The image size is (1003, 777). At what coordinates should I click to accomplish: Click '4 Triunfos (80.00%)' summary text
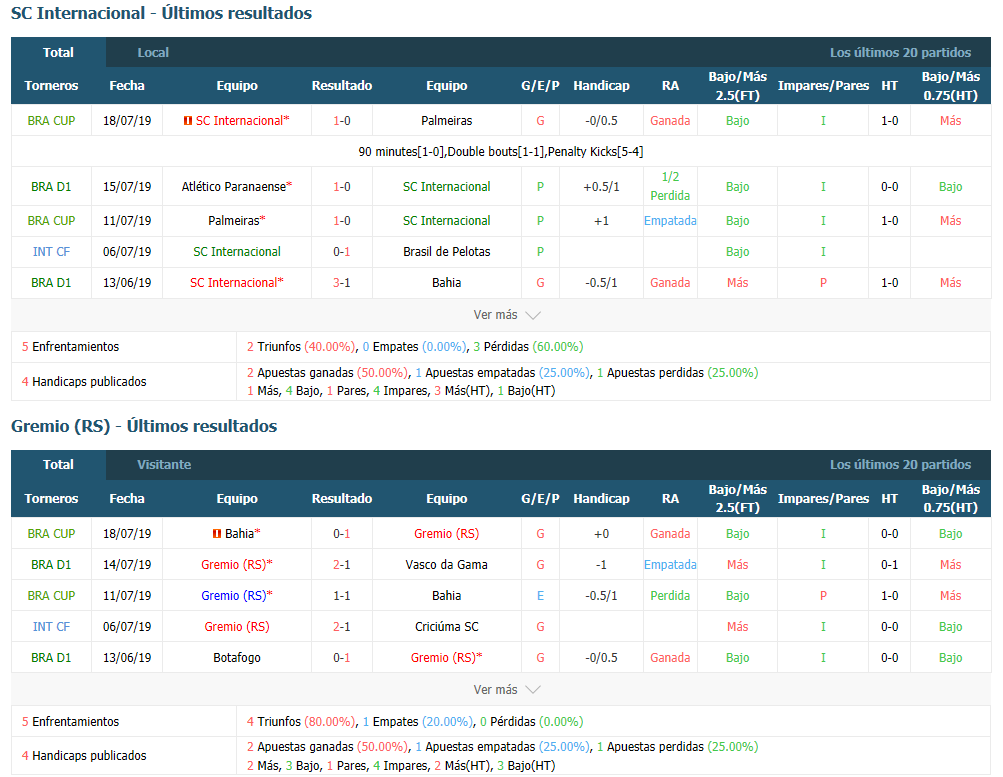(x=301, y=721)
